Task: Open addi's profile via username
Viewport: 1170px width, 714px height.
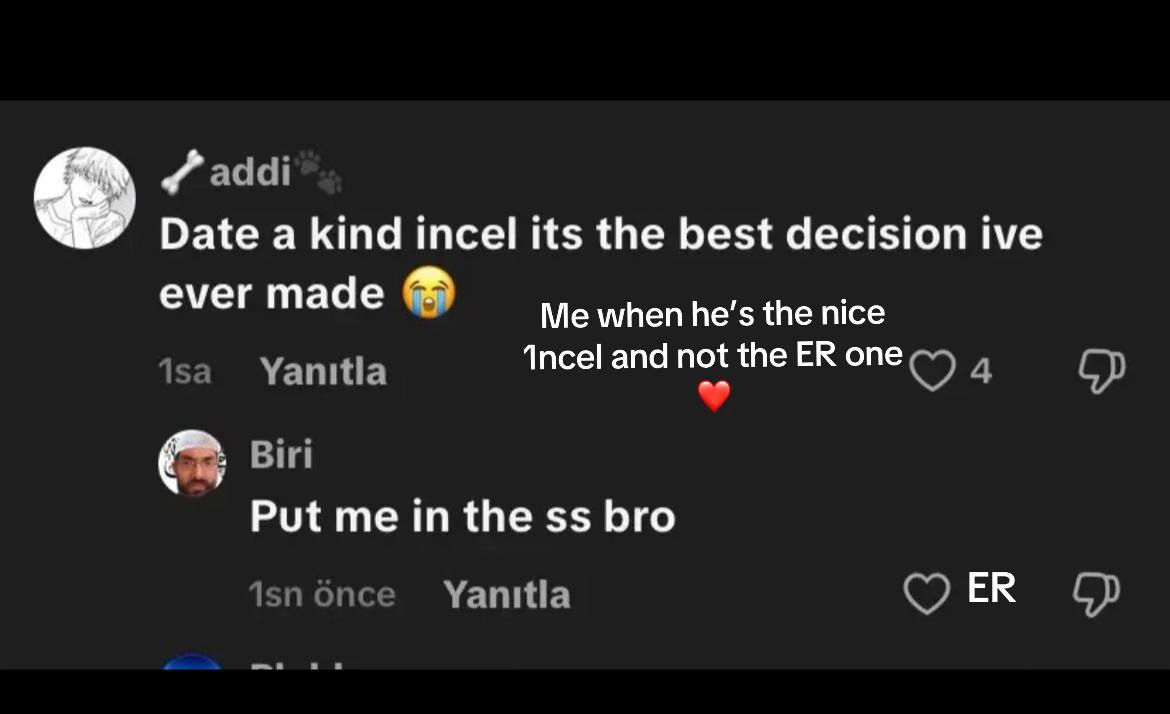Action: coord(250,172)
